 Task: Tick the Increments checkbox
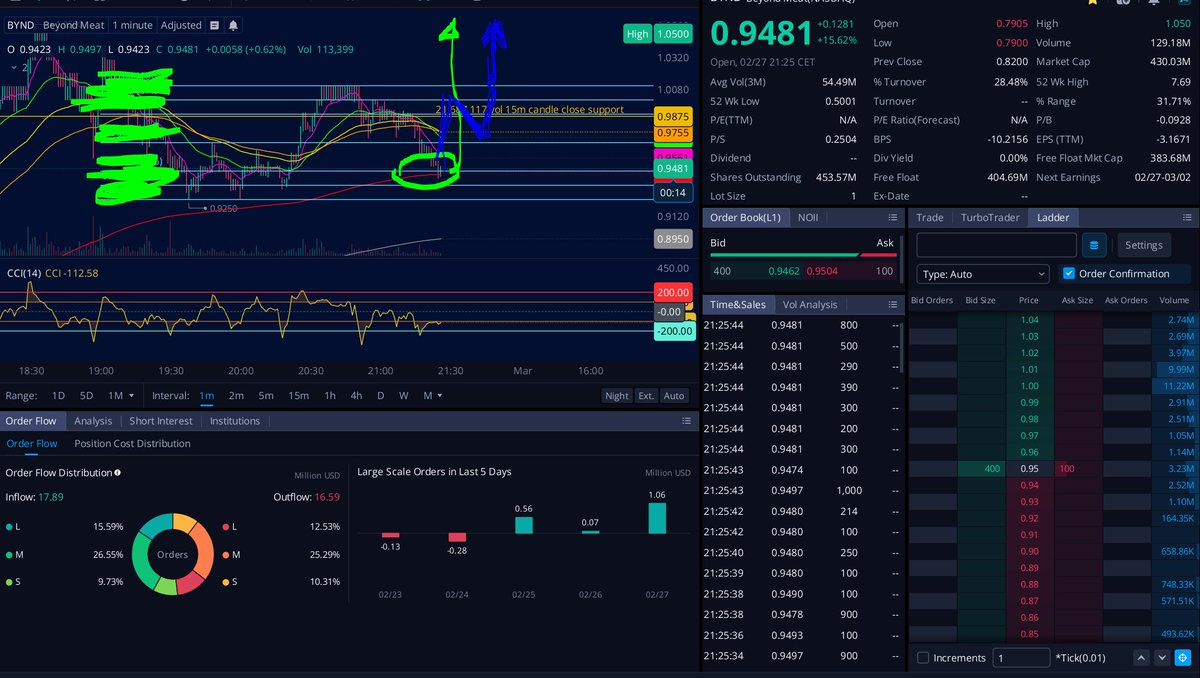pos(923,658)
